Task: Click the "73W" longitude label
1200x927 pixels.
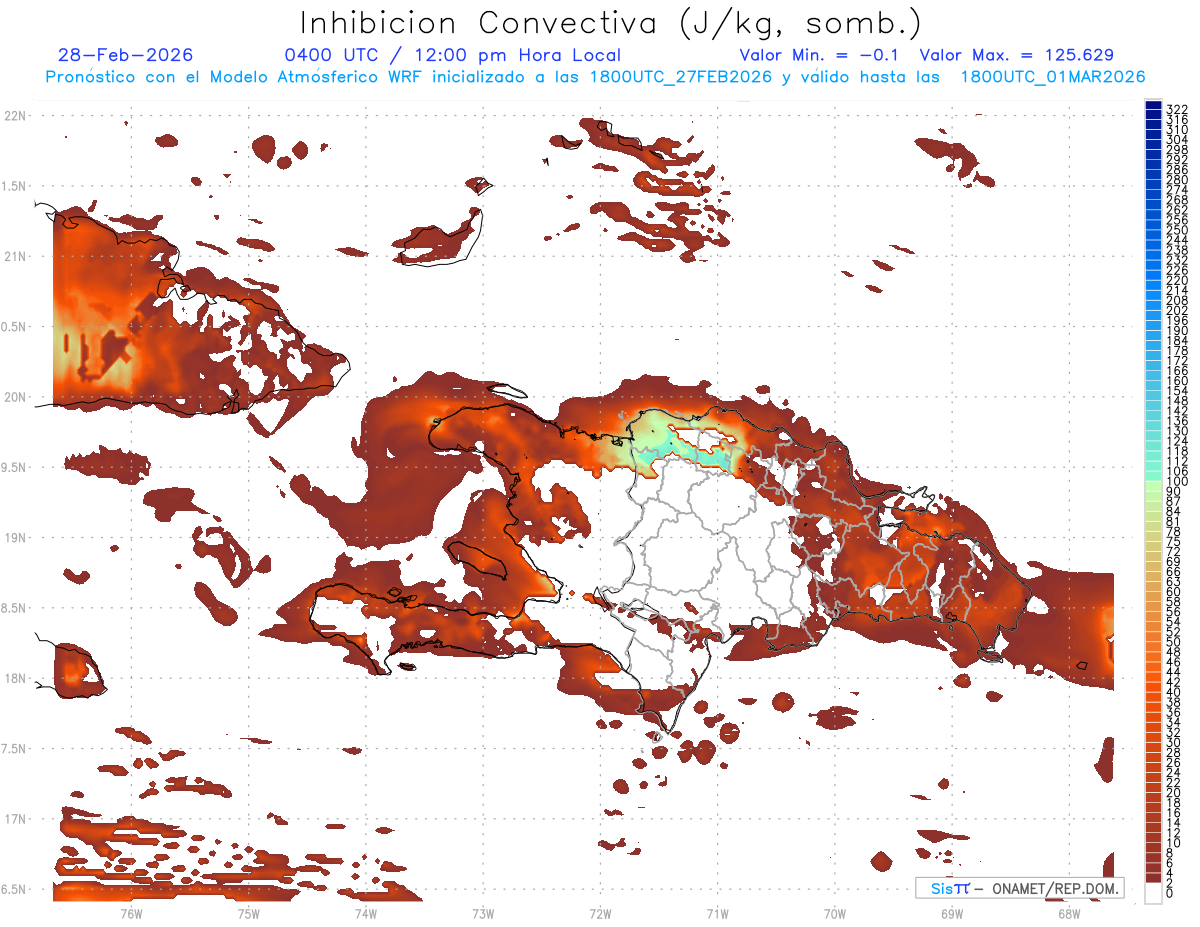Action: [483, 913]
